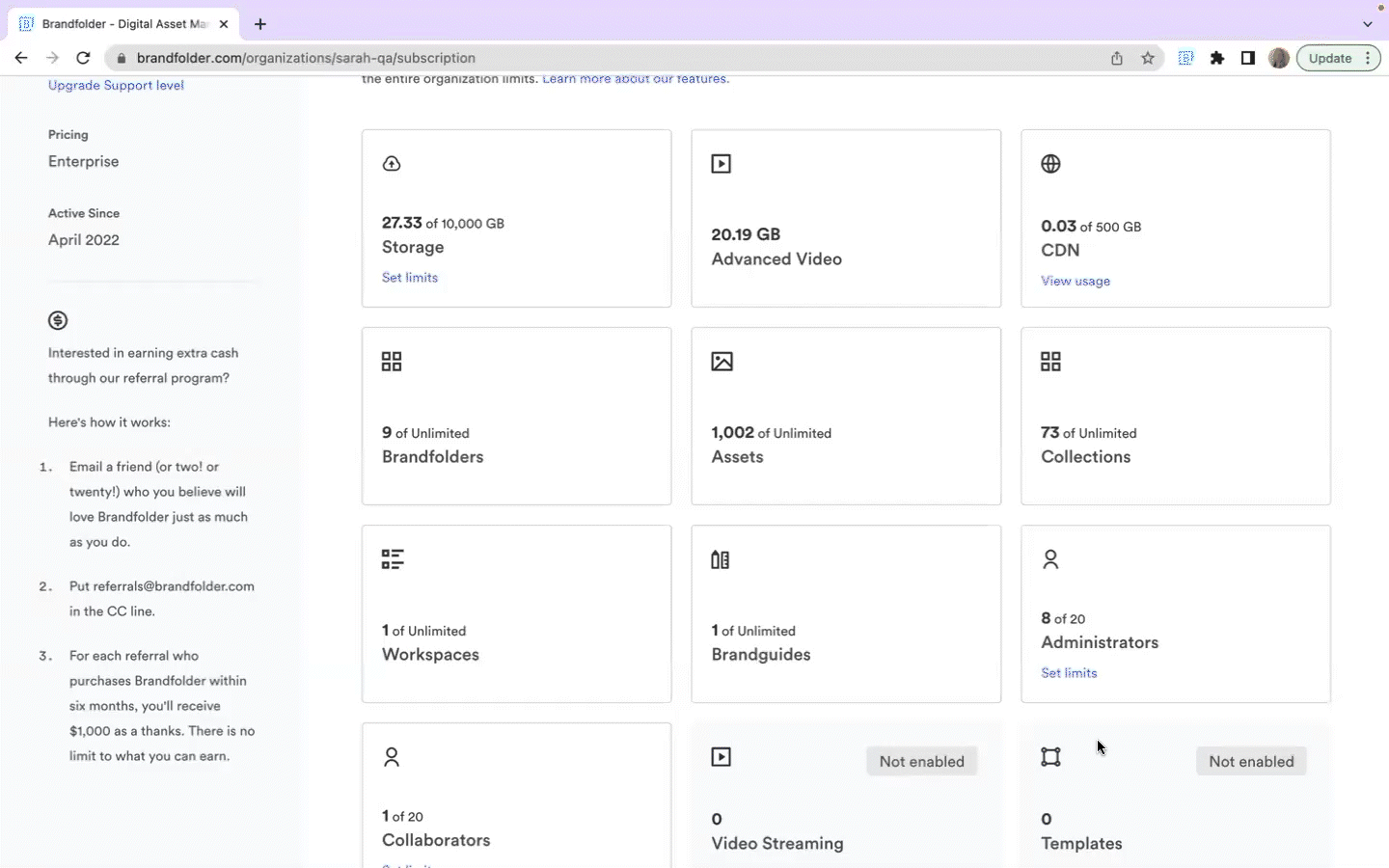Open the Update button dropdown menu

[x=1369, y=58]
